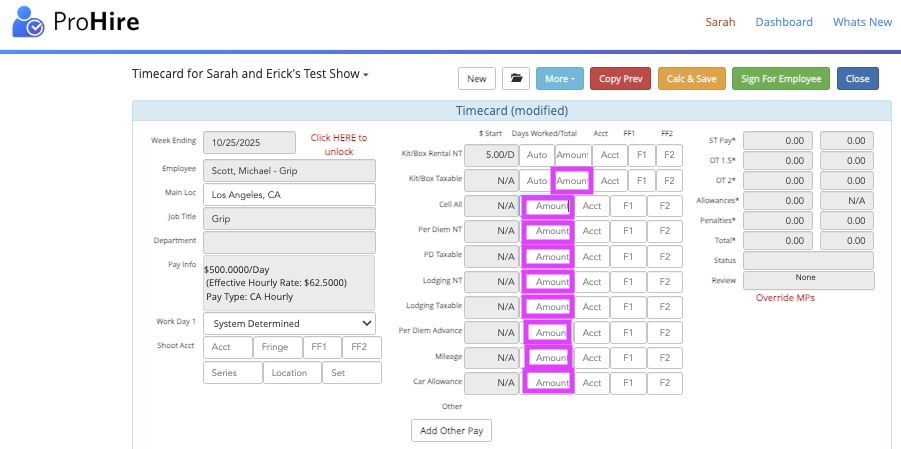901x449 pixels.
Task: Click Kit/Box Rental NT Auto field
Action: pyautogui.click(x=537, y=155)
